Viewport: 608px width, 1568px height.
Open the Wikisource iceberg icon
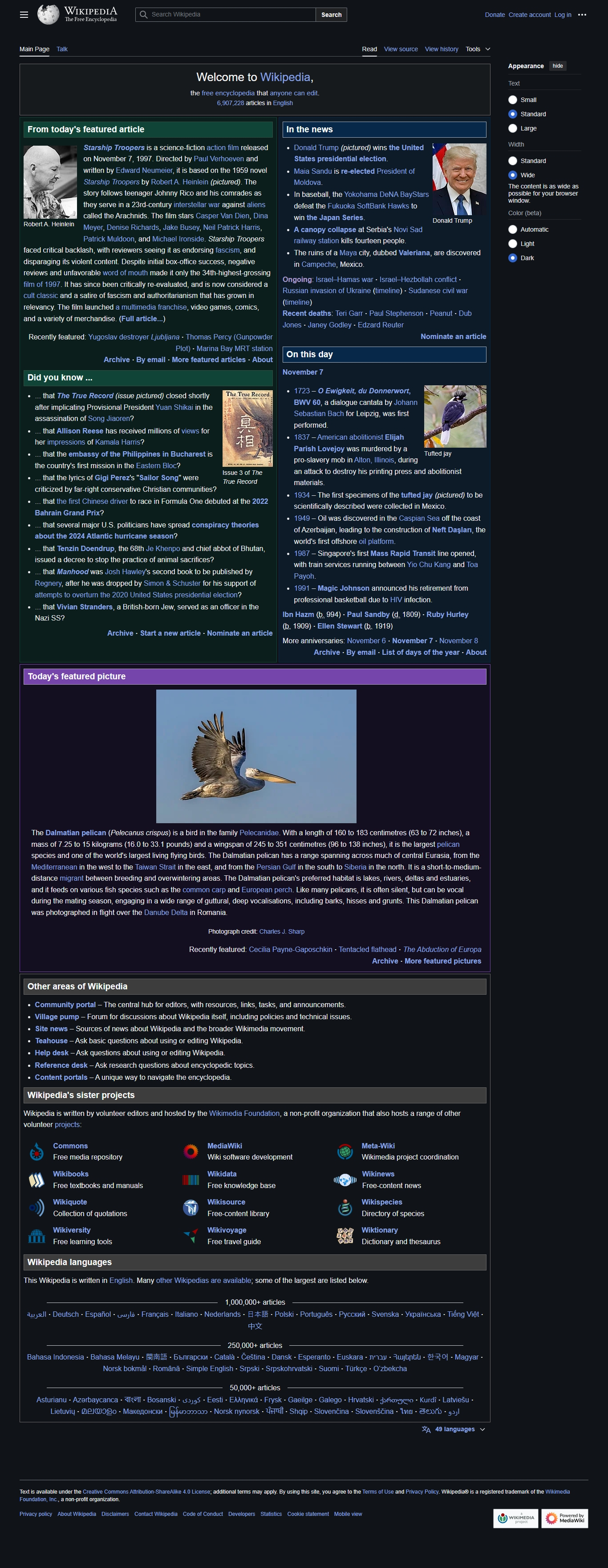[191, 1208]
